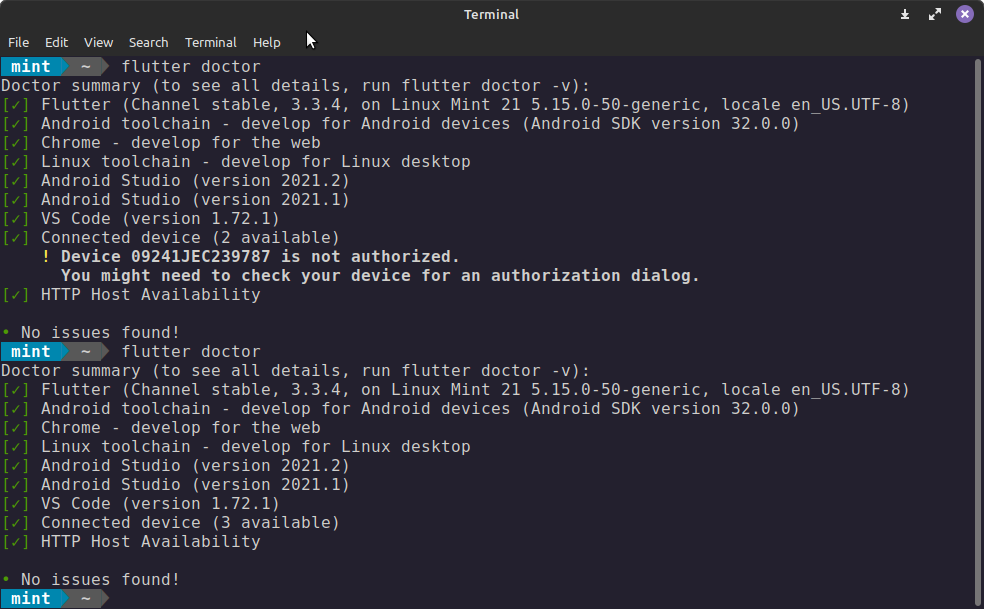
Task: Open the Edit menu
Action: coord(56,43)
